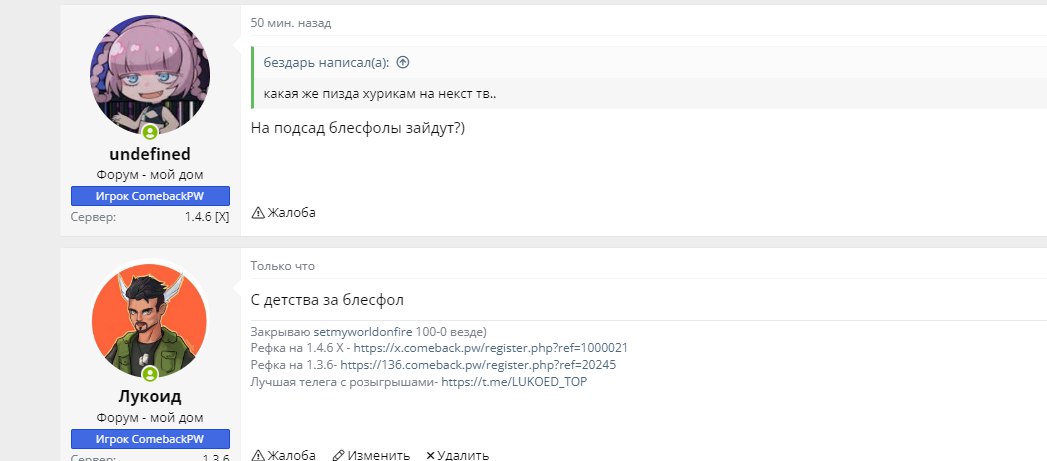This screenshot has width=1047, height=461.
Task: Edit the post with Изменить pencil
Action: coord(371,455)
